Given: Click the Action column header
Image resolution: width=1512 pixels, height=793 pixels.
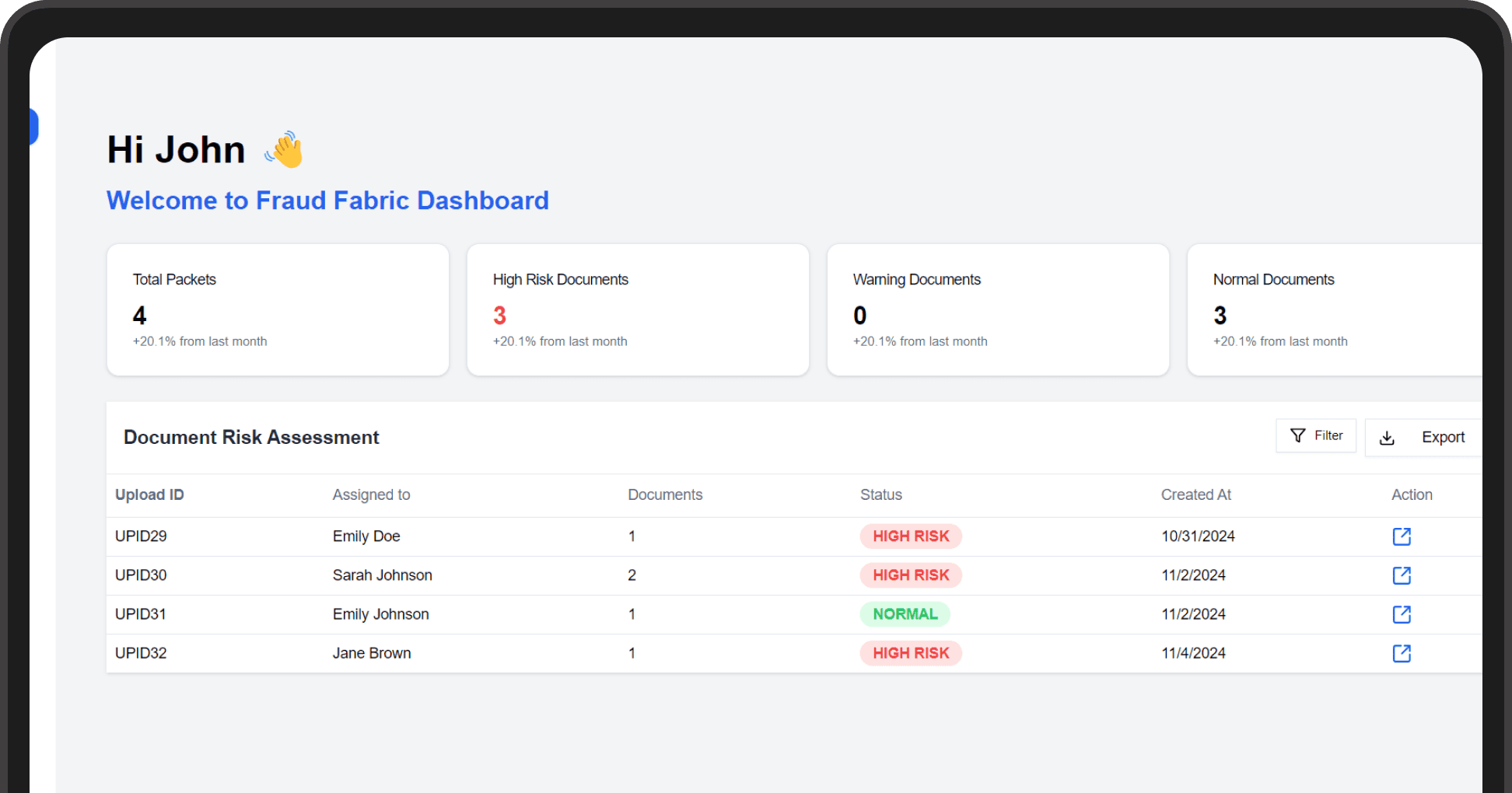Looking at the screenshot, I should (1412, 494).
